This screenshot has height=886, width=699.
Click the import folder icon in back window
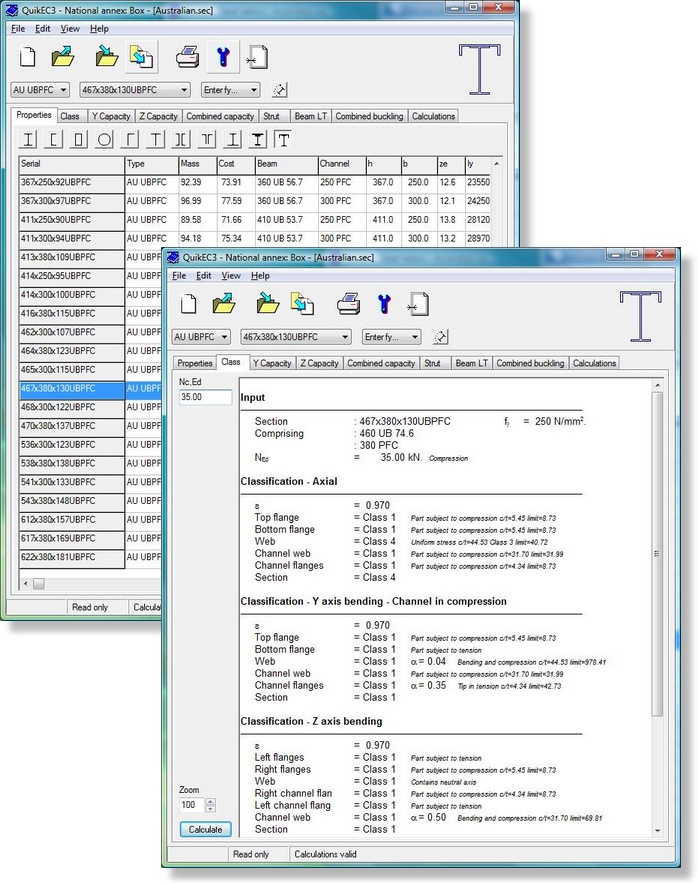pyautogui.click(x=106, y=57)
